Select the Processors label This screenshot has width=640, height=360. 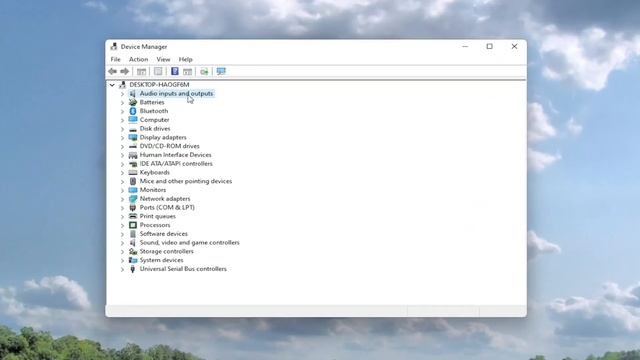pos(155,225)
